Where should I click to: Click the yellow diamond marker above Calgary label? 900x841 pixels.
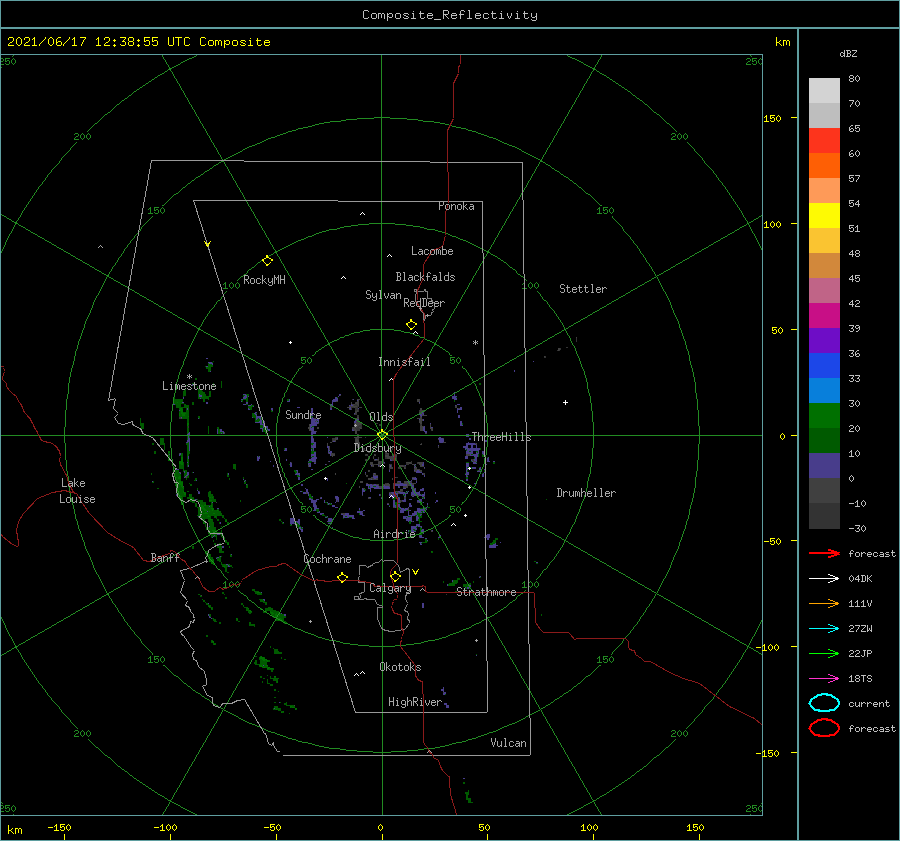pyautogui.click(x=395, y=576)
